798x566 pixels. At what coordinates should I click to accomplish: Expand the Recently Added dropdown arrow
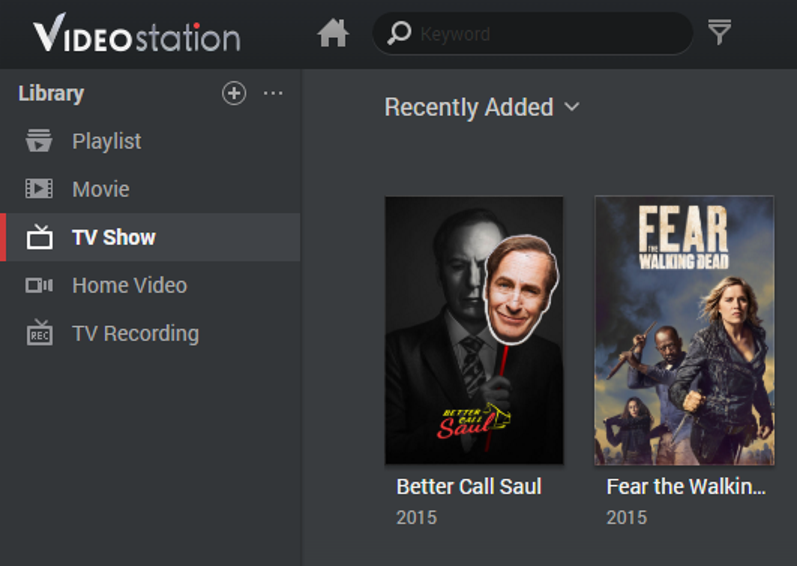point(572,107)
